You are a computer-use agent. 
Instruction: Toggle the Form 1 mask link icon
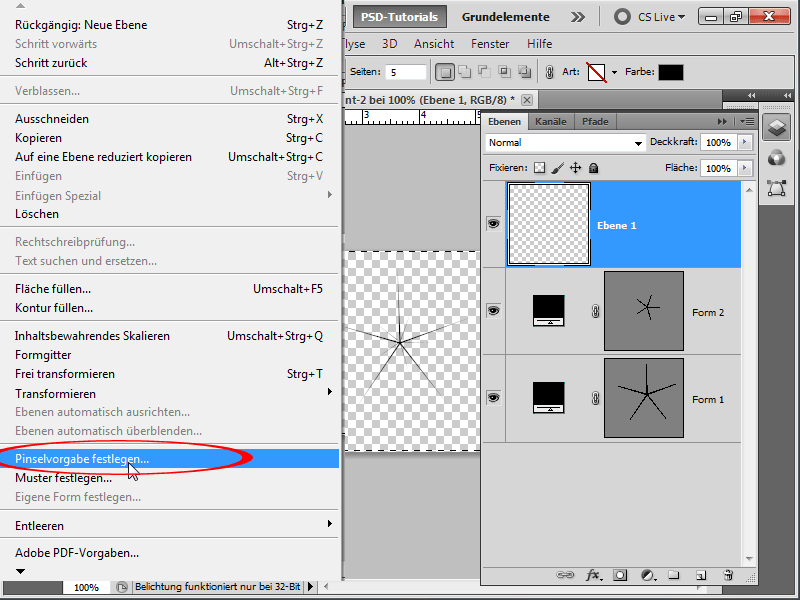[x=595, y=398]
